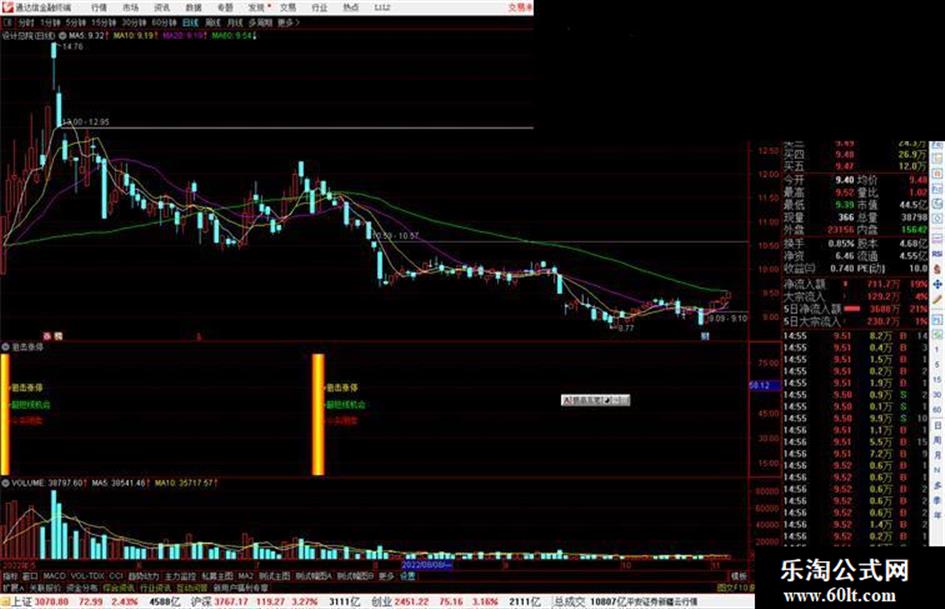The width and height of the screenshot is (945, 609).
Task: Select the CCI indicator tab
Action: (116, 576)
